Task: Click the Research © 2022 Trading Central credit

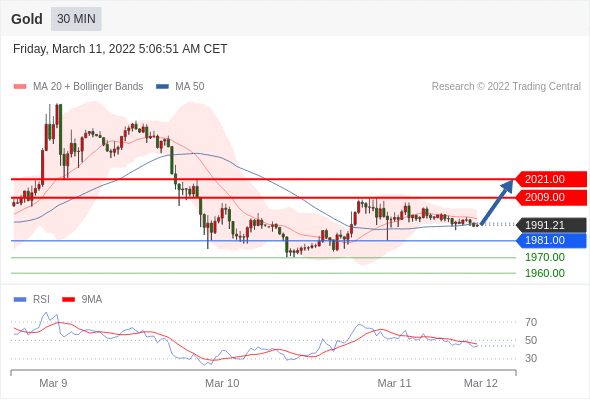Action: [506, 87]
